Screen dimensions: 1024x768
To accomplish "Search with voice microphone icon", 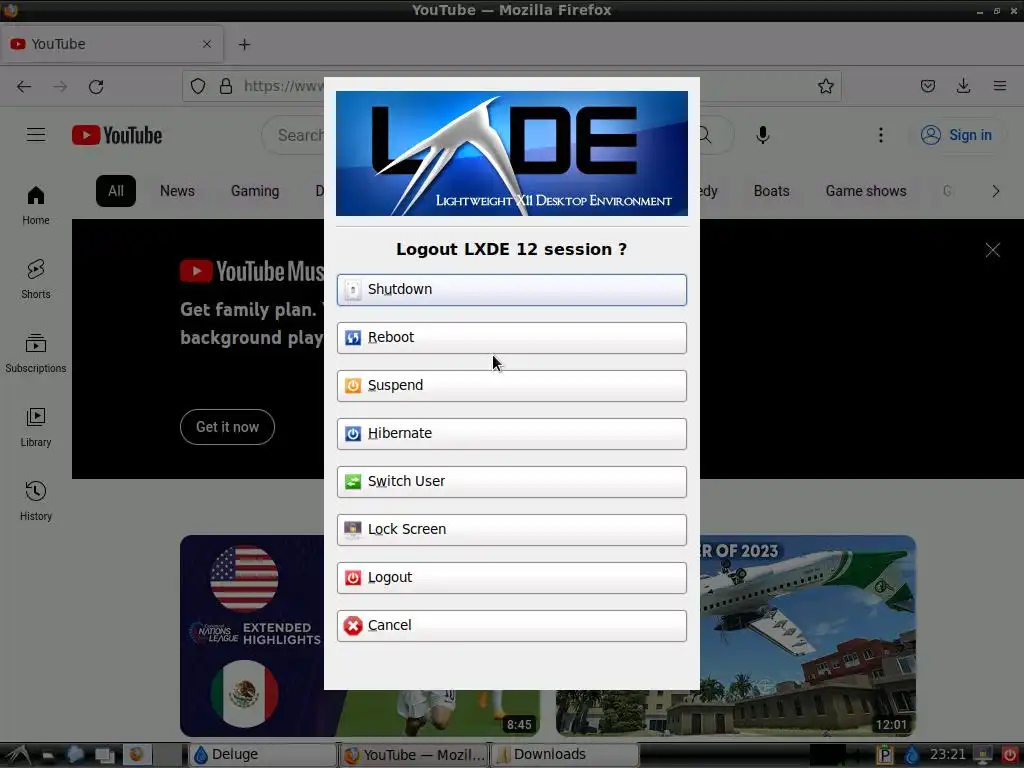I will pyautogui.click(x=762, y=135).
